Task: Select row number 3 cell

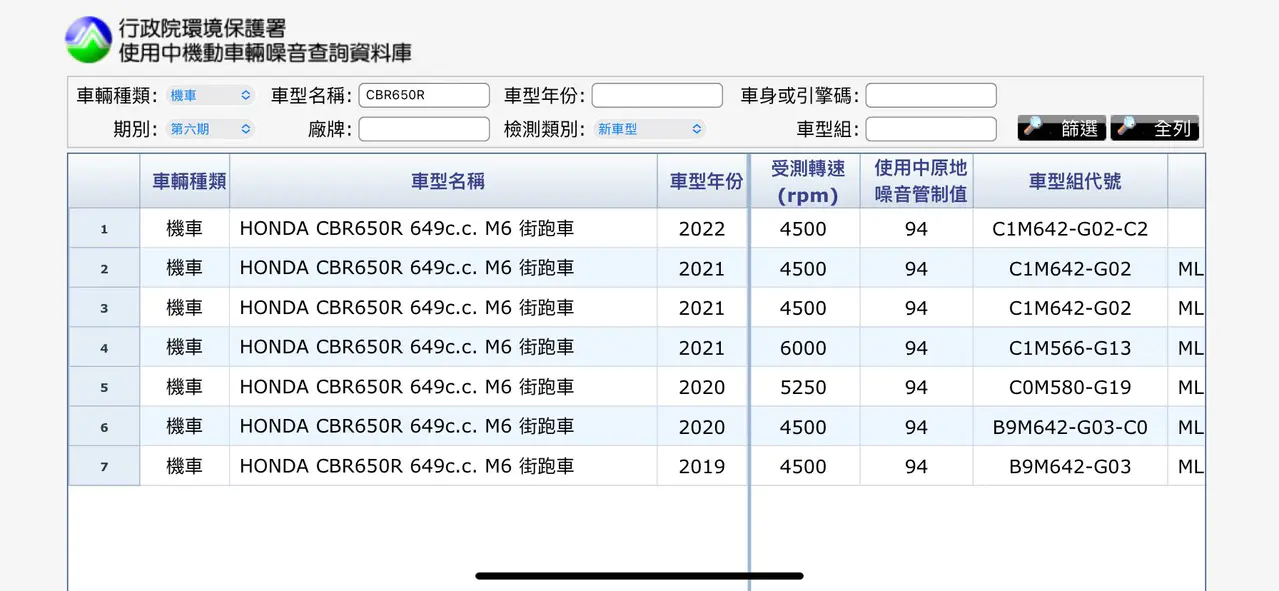Action: click(x=104, y=308)
